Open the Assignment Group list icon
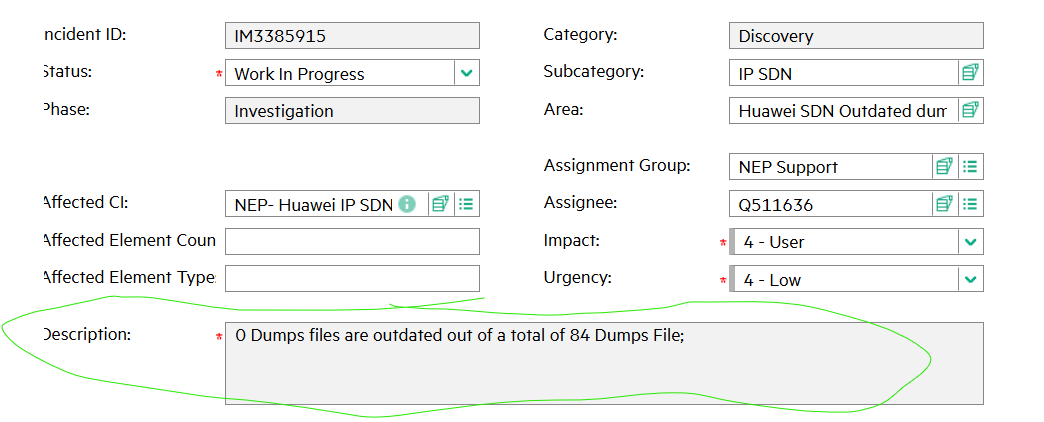The width and height of the screenshot is (1044, 422). [970, 167]
